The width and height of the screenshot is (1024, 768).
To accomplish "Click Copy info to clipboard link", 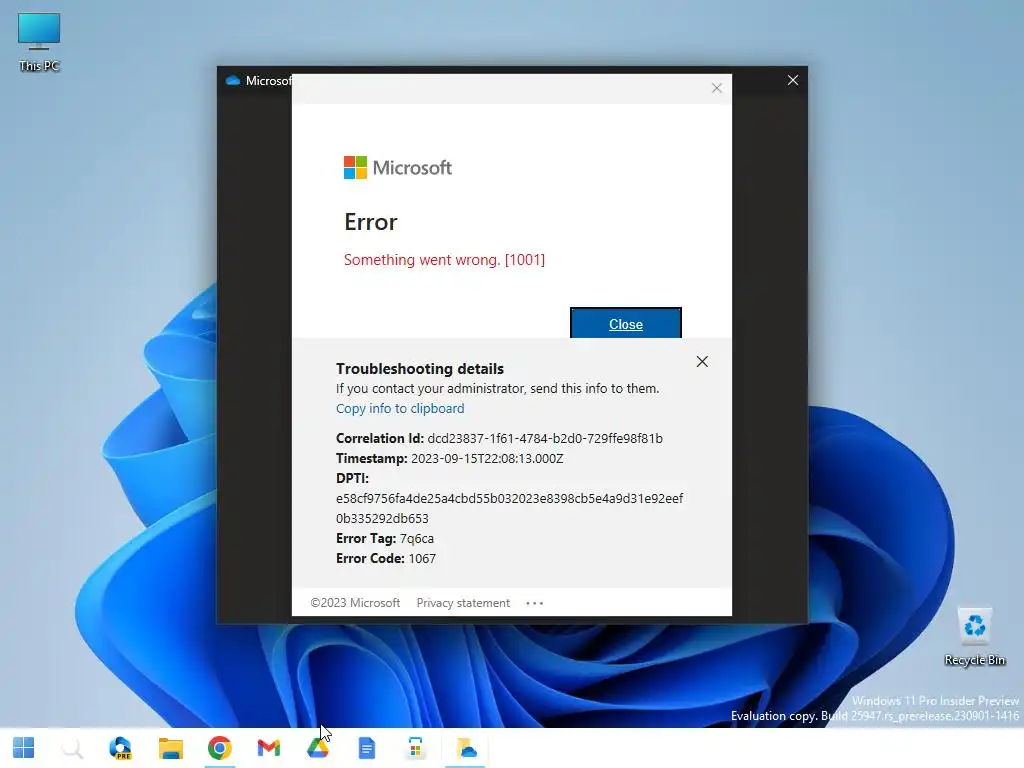I will (400, 408).
